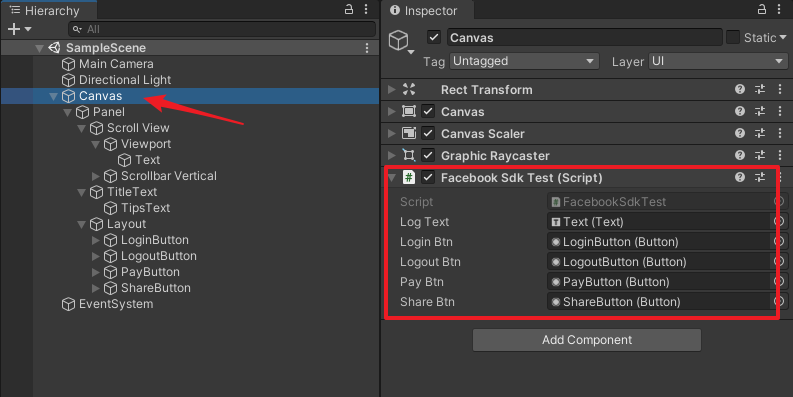793x397 pixels.
Task: Expand the LoginButton node
Action: pyautogui.click(x=96, y=240)
